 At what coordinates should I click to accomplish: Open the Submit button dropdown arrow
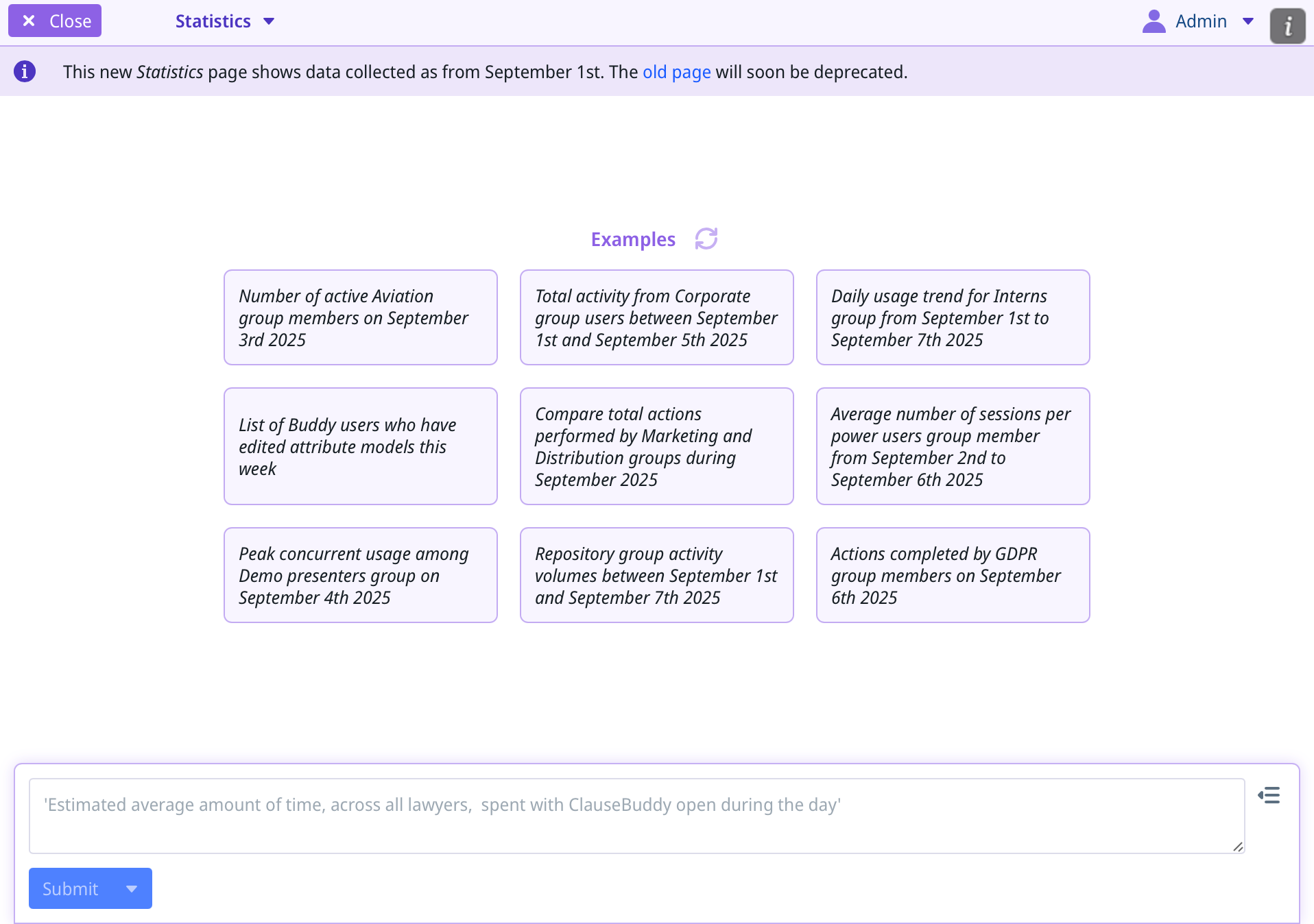point(132,889)
